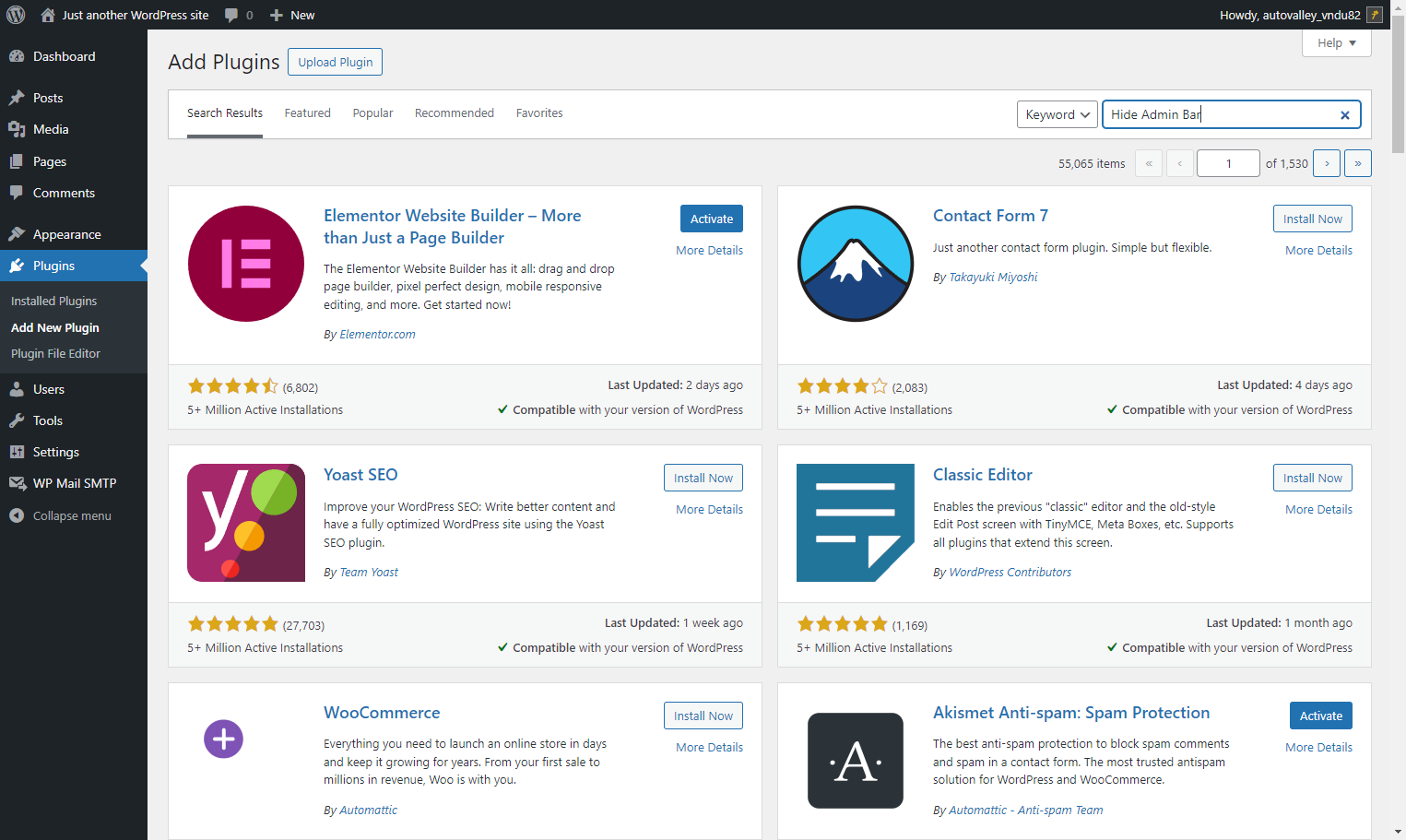Expand the Help panel dropdown

pos(1337,42)
